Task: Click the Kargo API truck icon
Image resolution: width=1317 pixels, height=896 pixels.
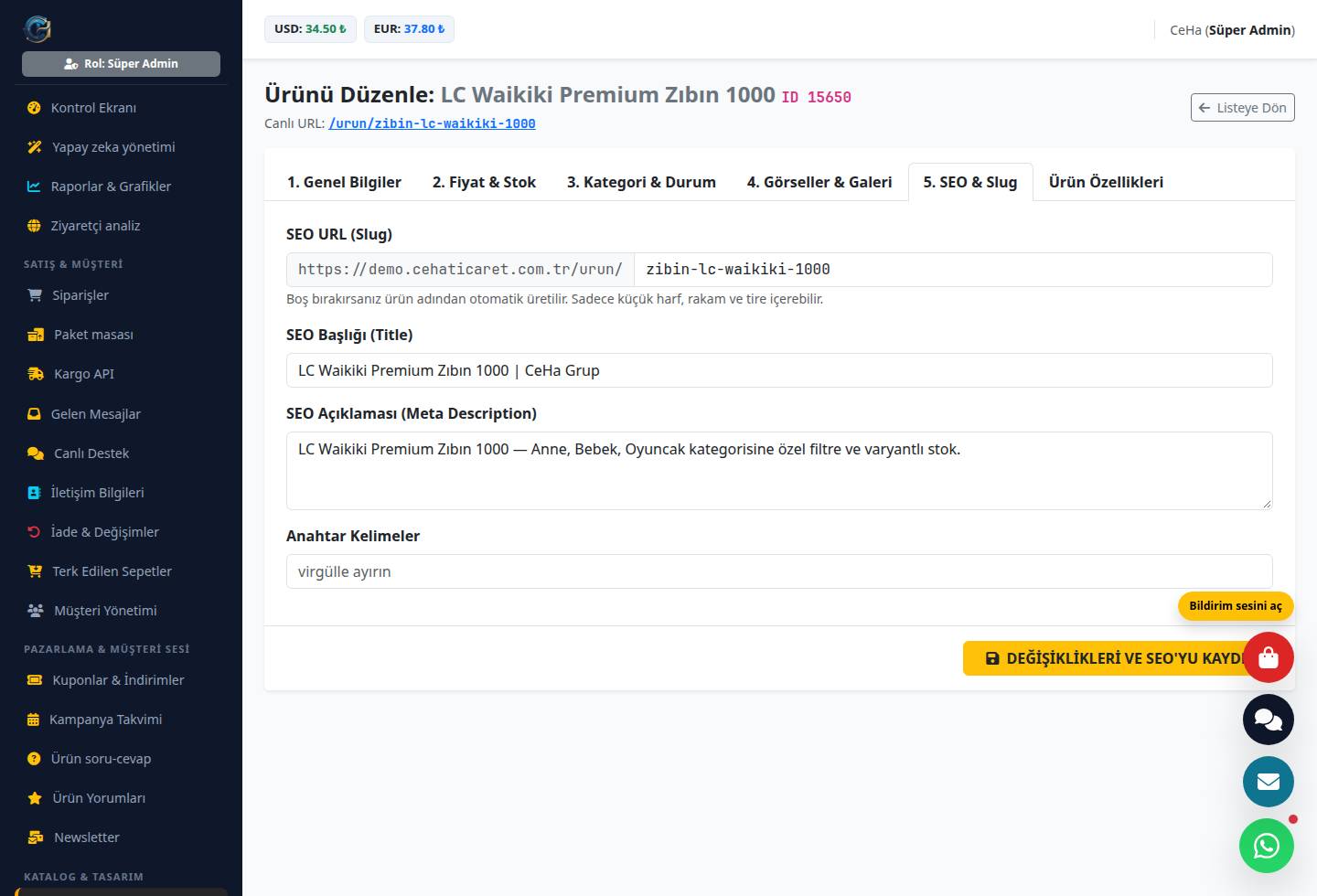Action: coord(36,374)
